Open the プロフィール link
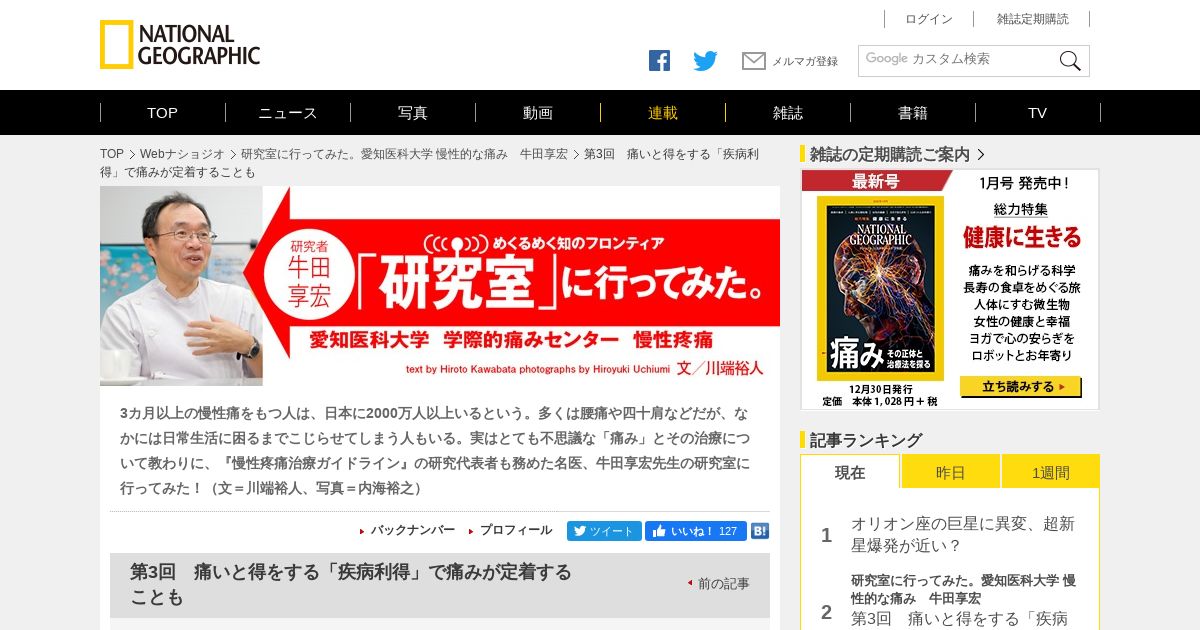This screenshot has height=630, width=1200. [x=516, y=530]
